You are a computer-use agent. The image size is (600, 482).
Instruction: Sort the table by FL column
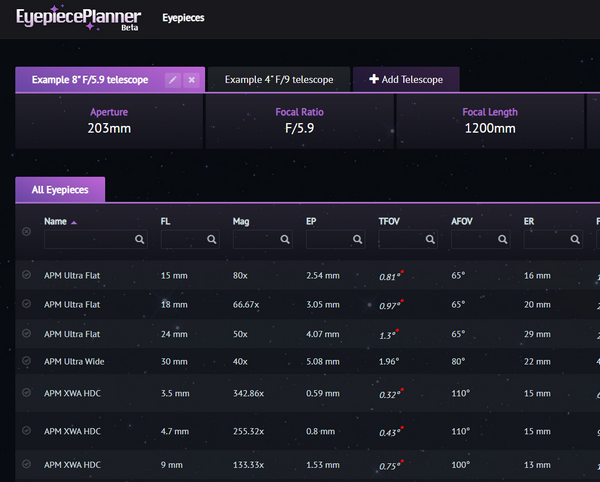click(165, 221)
